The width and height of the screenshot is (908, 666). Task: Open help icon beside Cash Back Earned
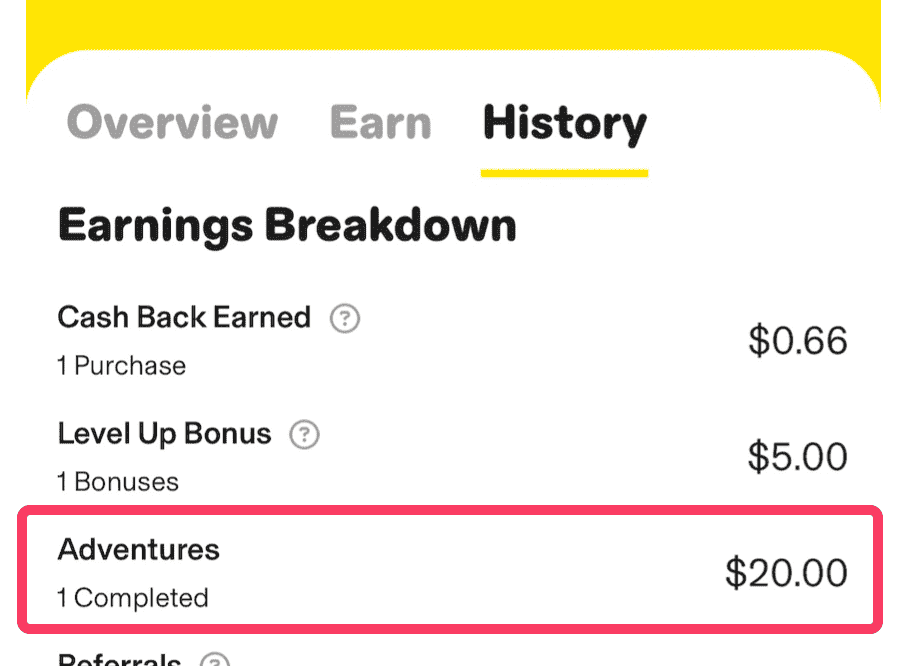coord(345,319)
